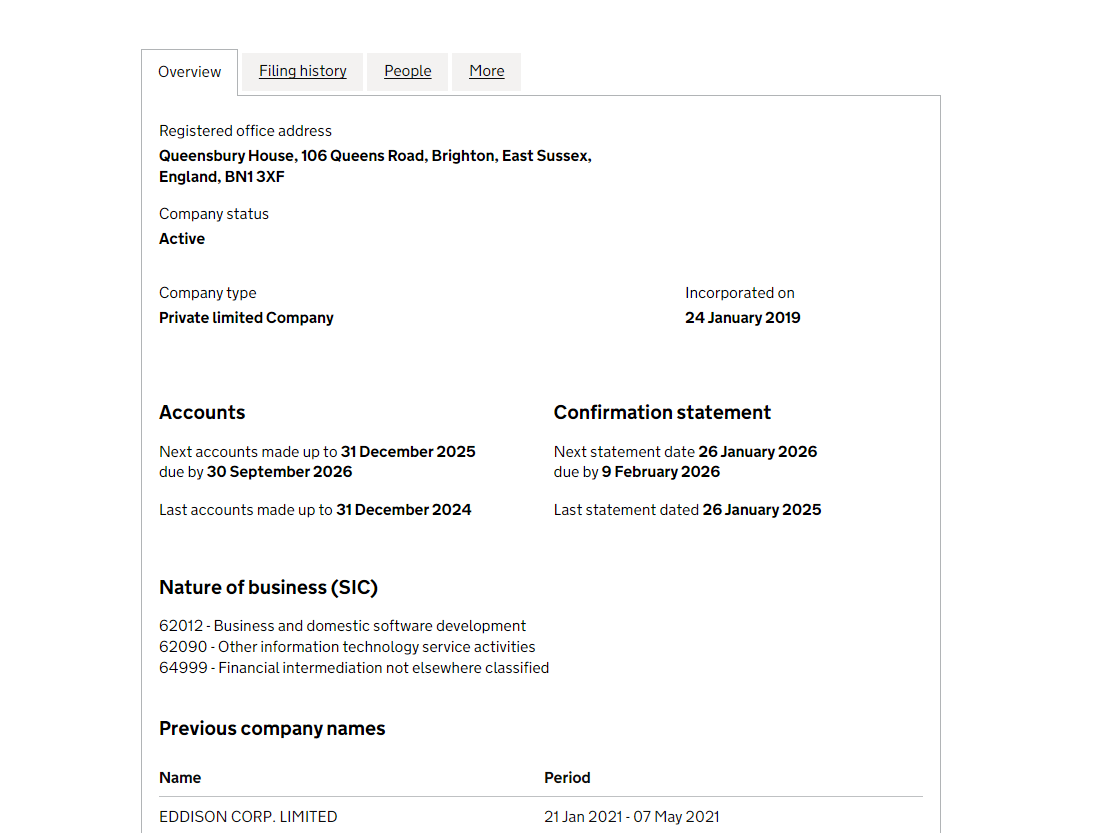Click the Accounts section heading
The height and width of the screenshot is (833, 1103).
202,413
